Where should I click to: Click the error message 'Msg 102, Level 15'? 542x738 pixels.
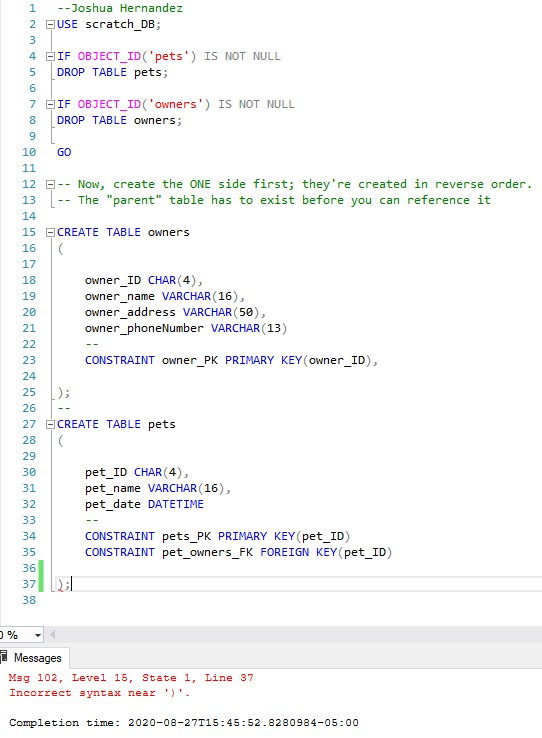click(131, 678)
